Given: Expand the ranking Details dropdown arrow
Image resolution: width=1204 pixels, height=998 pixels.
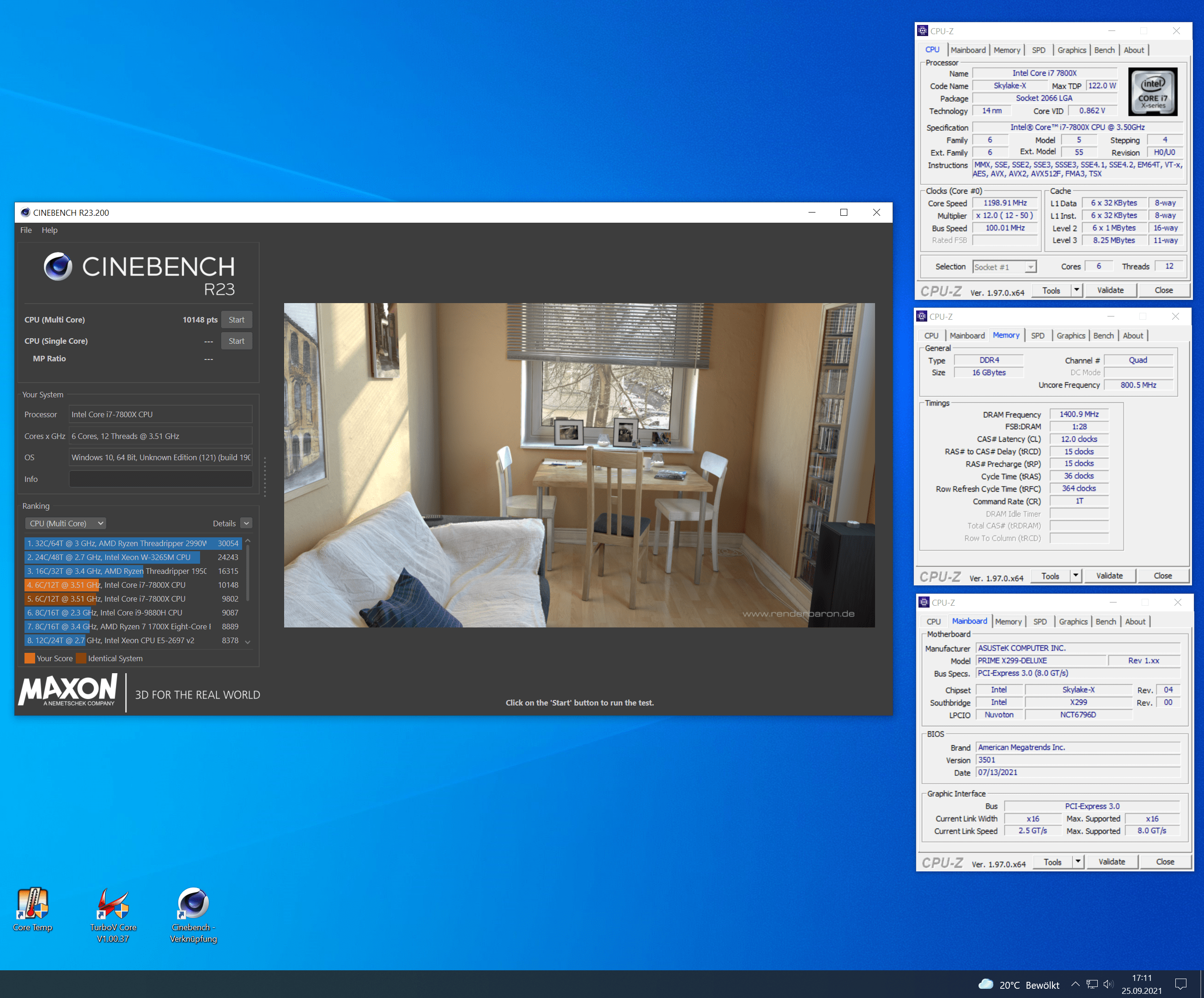Looking at the screenshot, I should [247, 523].
